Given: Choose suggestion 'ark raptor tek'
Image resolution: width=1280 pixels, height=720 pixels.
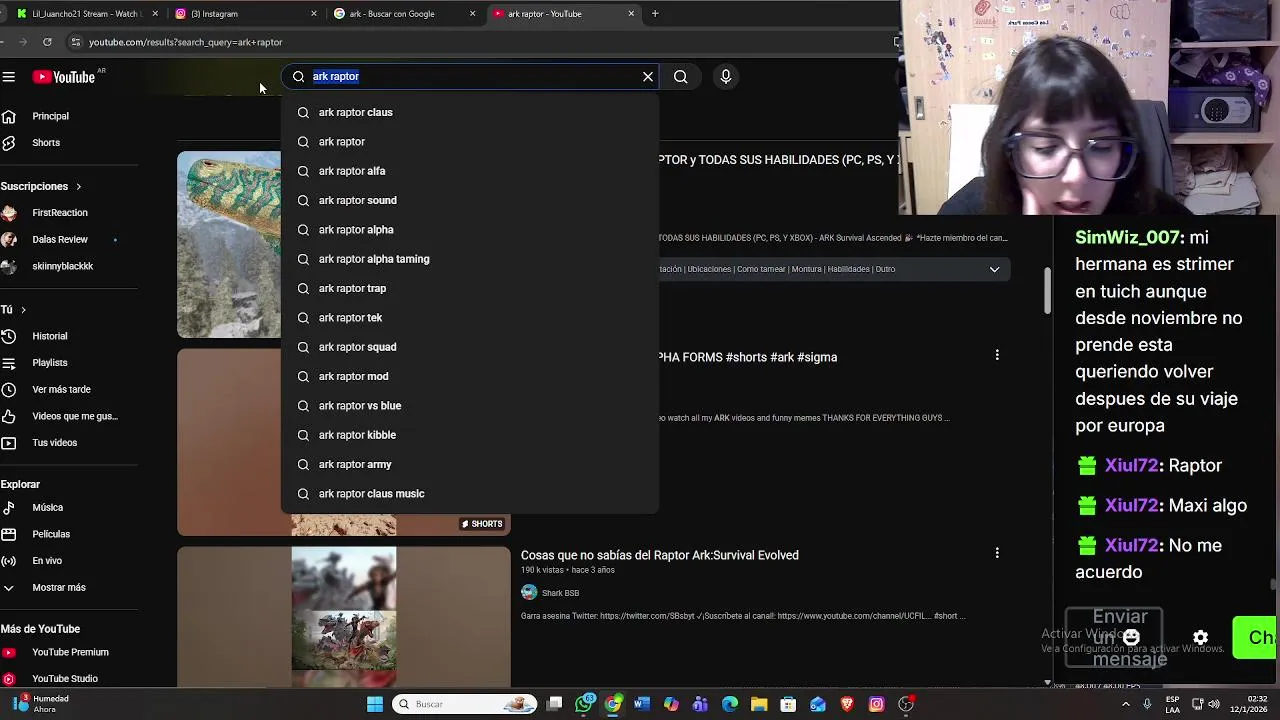Looking at the screenshot, I should pyautogui.click(x=470, y=318).
